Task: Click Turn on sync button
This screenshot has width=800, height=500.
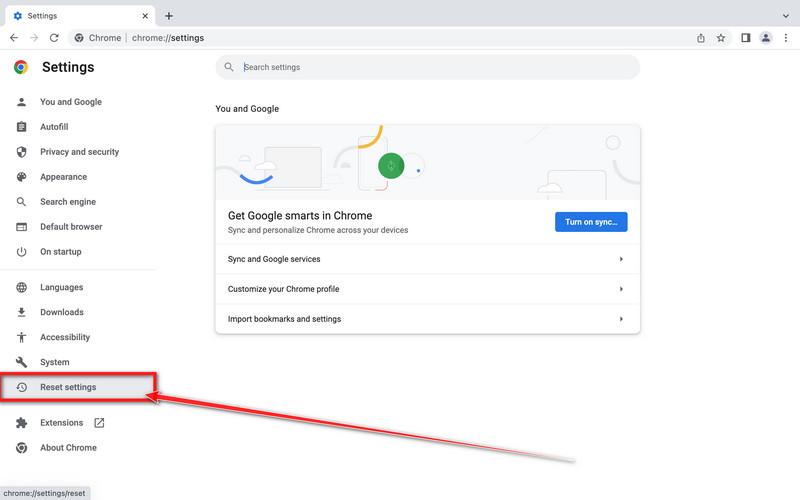Action: pos(591,222)
